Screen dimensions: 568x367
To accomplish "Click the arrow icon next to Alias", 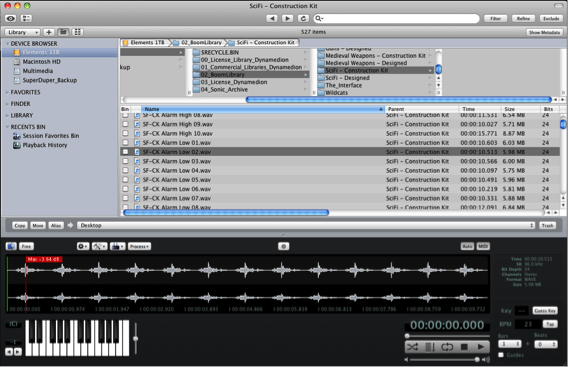I will pos(70,225).
